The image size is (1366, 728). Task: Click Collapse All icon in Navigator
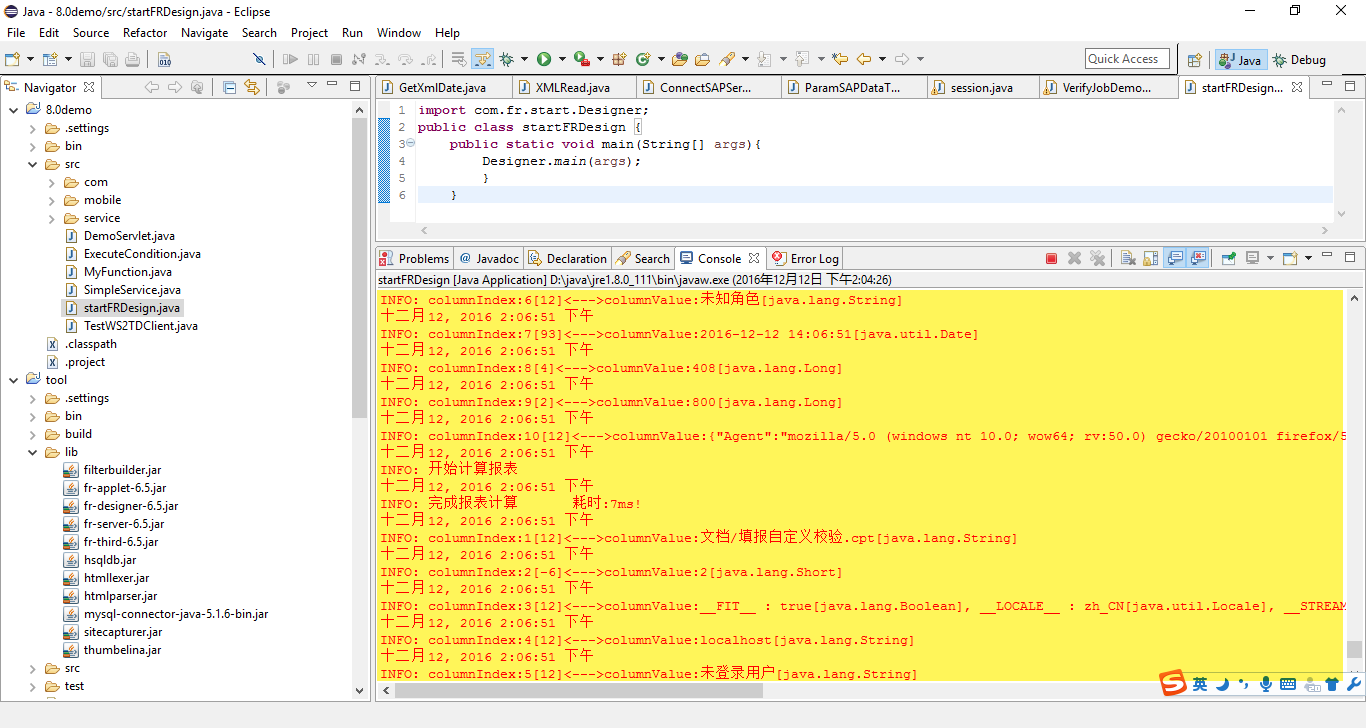click(x=229, y=87)
